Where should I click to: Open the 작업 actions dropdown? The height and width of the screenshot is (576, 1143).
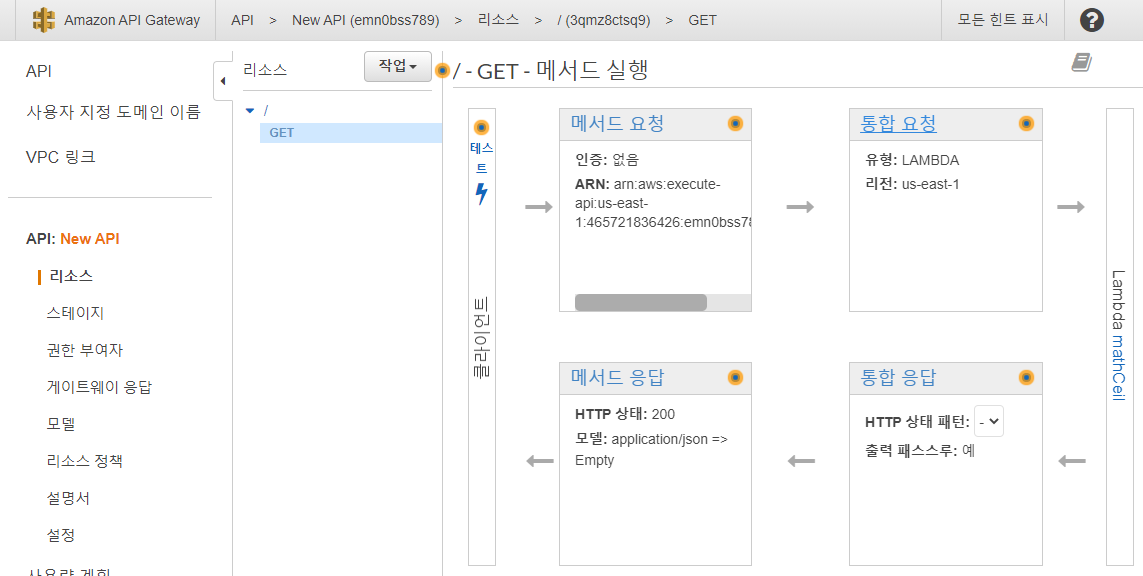(397, 66)
